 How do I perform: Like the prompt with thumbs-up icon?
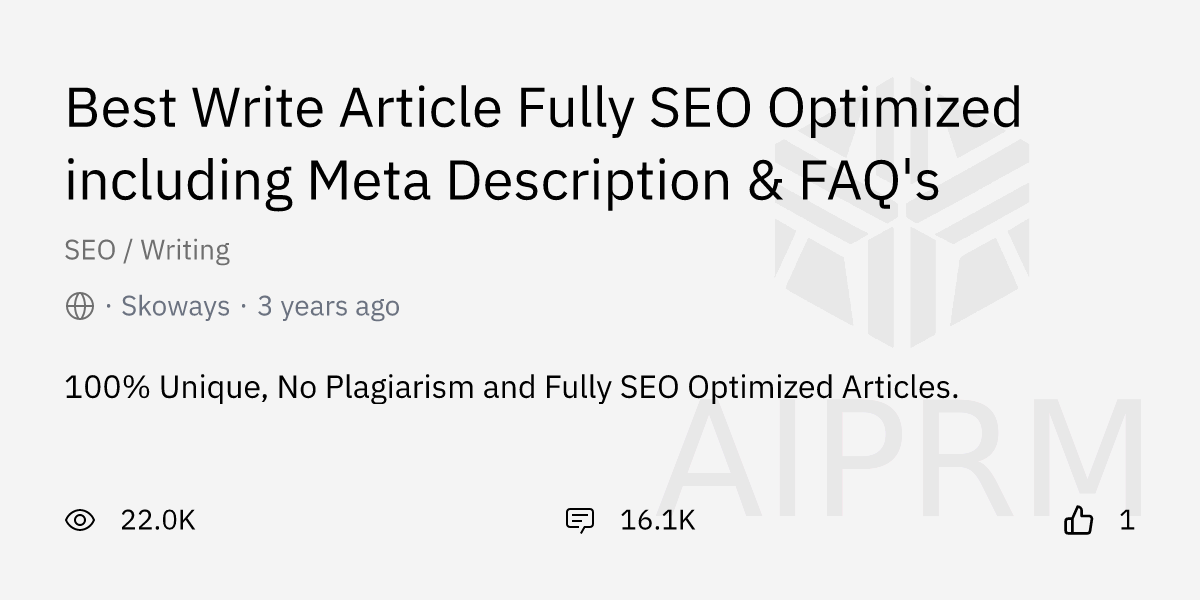1078,520
